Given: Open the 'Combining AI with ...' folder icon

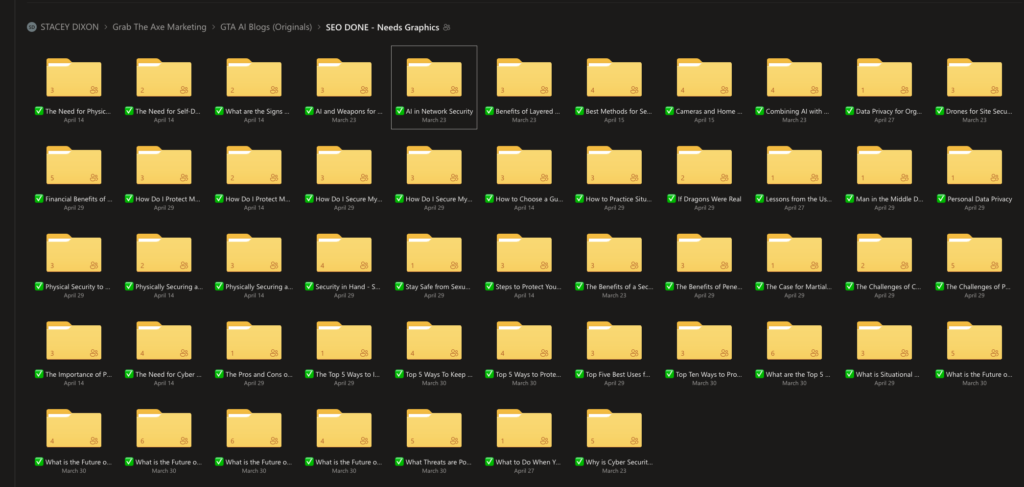Looking at the screenshot, I should click(x=795, y=78).
